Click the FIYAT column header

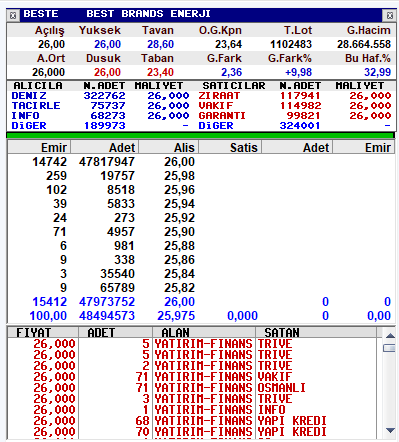43,332
